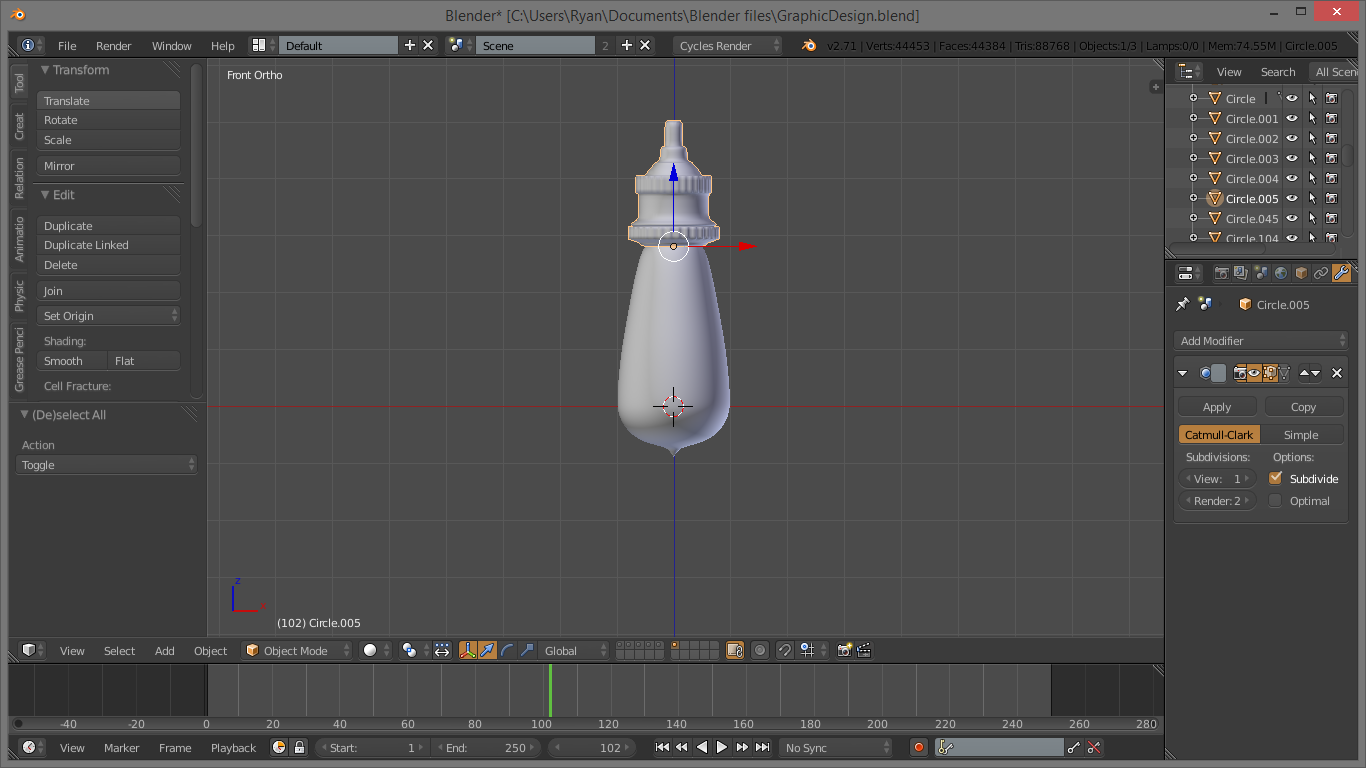Open the Cycles Render engine dropdown
The image size is (1366, 768).
click(x=727, y=45)
